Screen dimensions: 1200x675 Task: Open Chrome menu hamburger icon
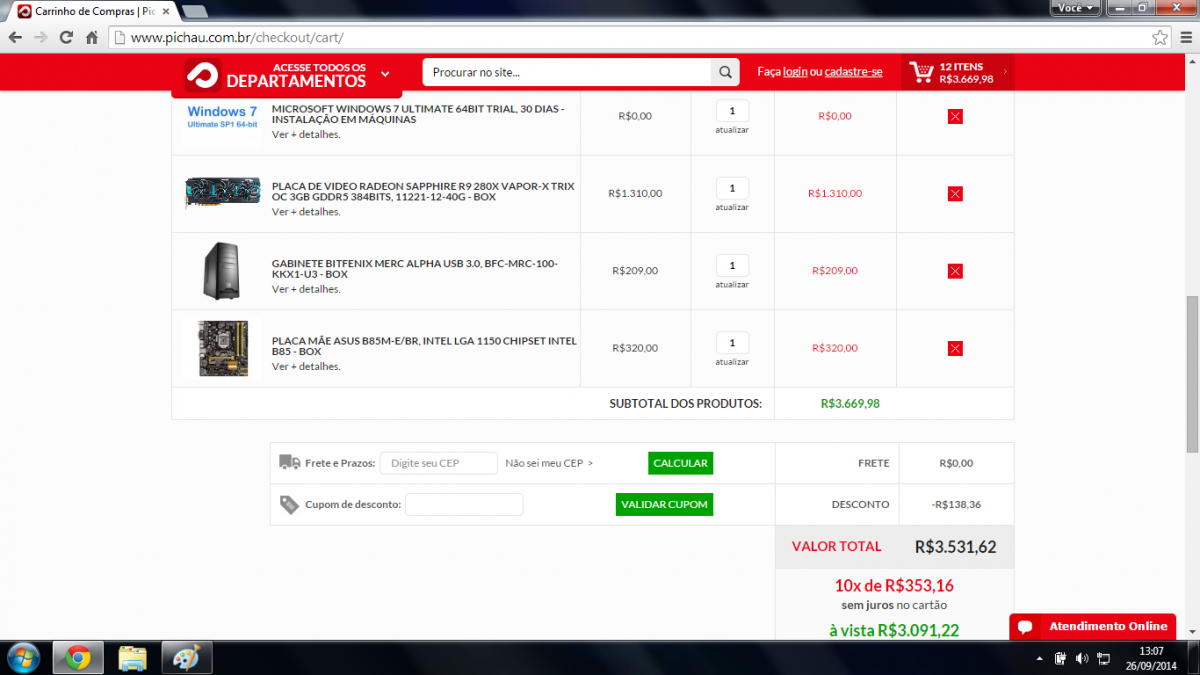[1185, 37]
